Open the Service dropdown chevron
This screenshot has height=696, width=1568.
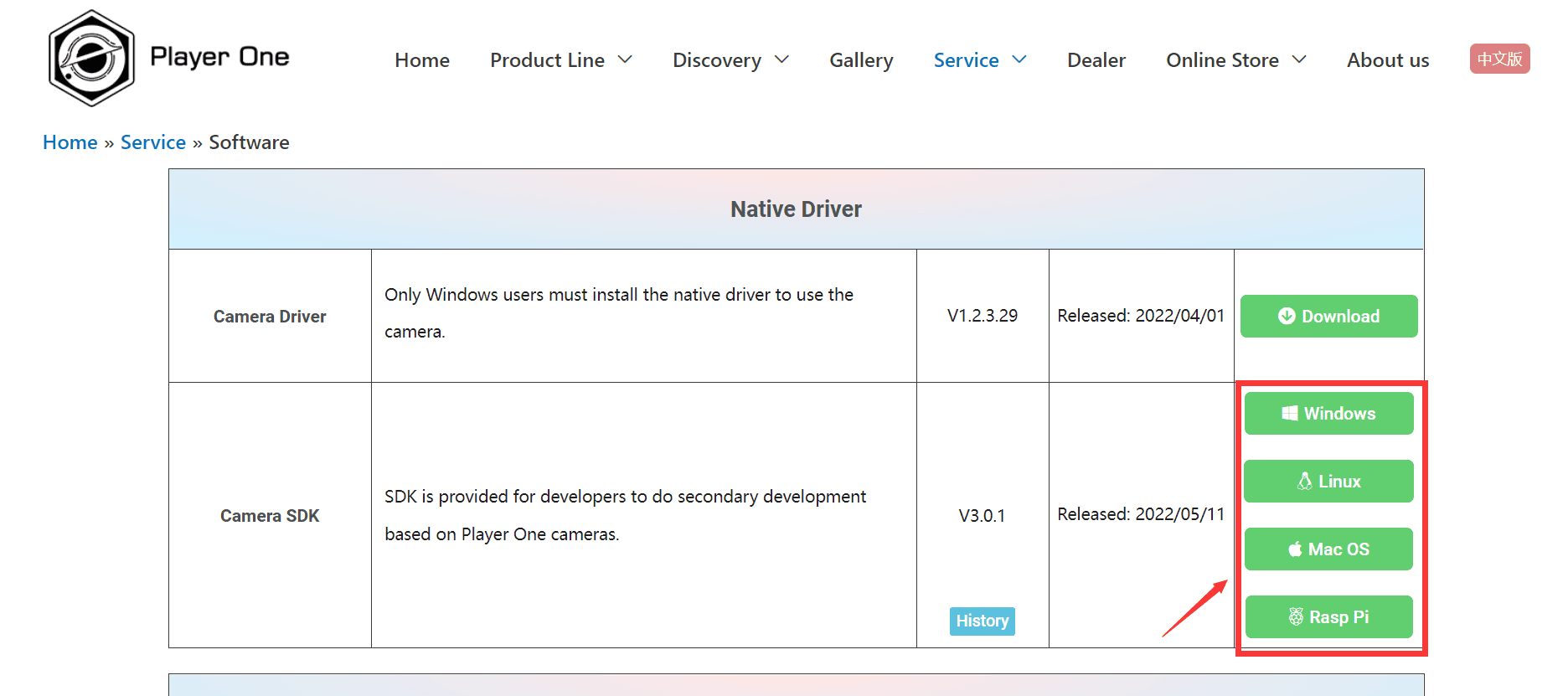[1019, 60]
